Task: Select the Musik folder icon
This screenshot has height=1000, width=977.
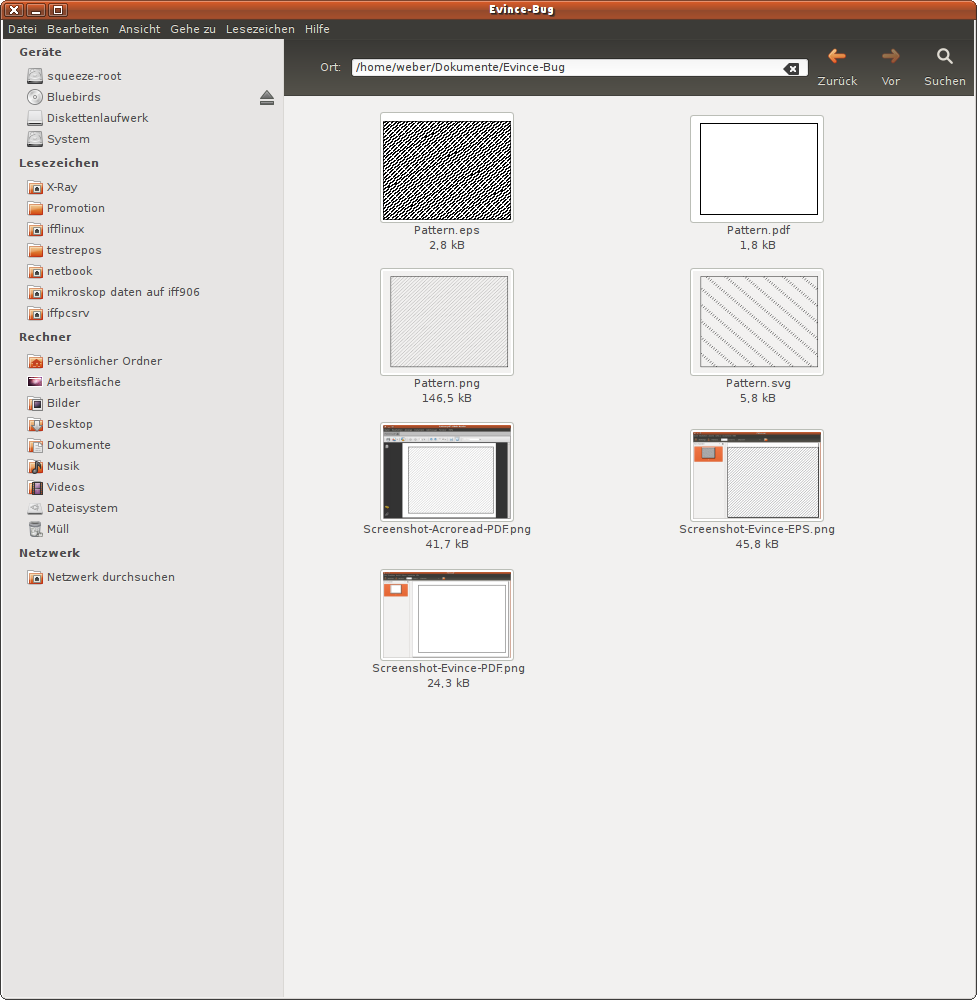Action: point(36,466)
